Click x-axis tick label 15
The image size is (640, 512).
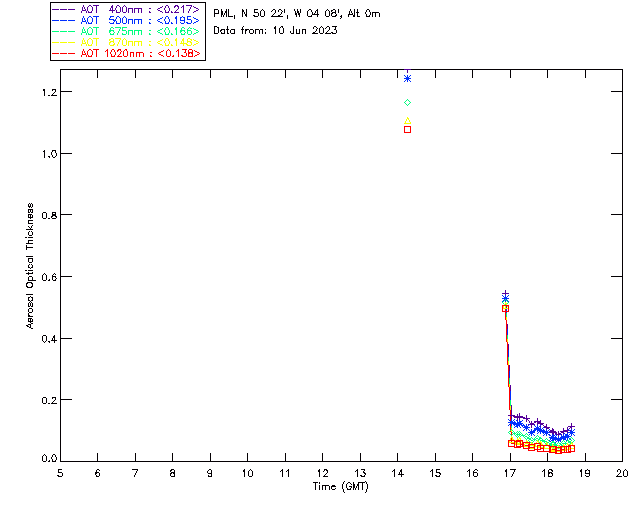(x=435, y=473)
